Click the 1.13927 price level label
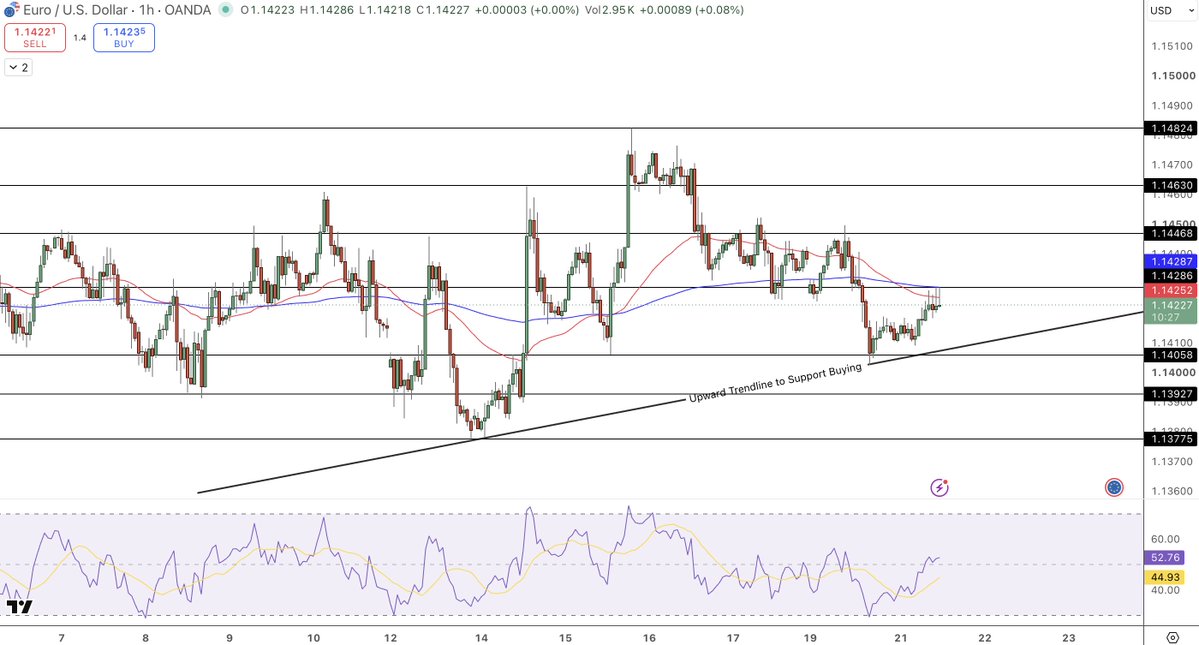The height and width of the screenshot is (645, 1199). tap(1171, 394)
